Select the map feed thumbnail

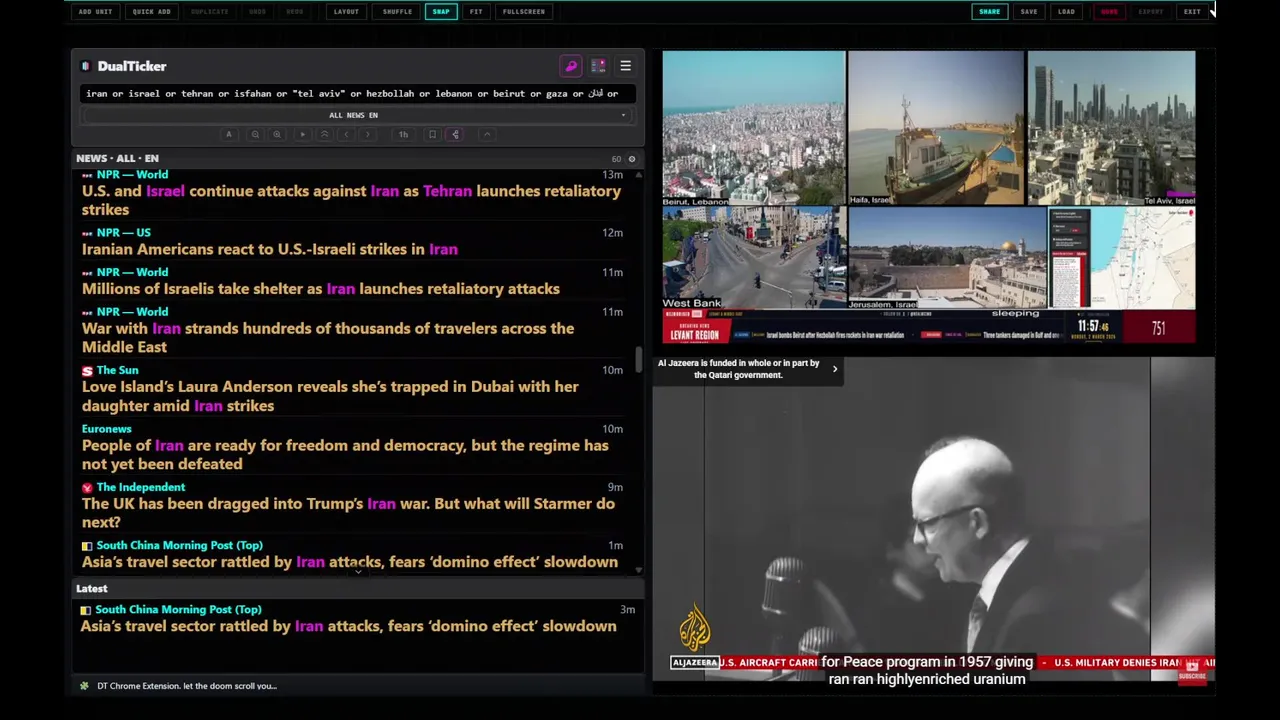click(x=1122, y=258)
